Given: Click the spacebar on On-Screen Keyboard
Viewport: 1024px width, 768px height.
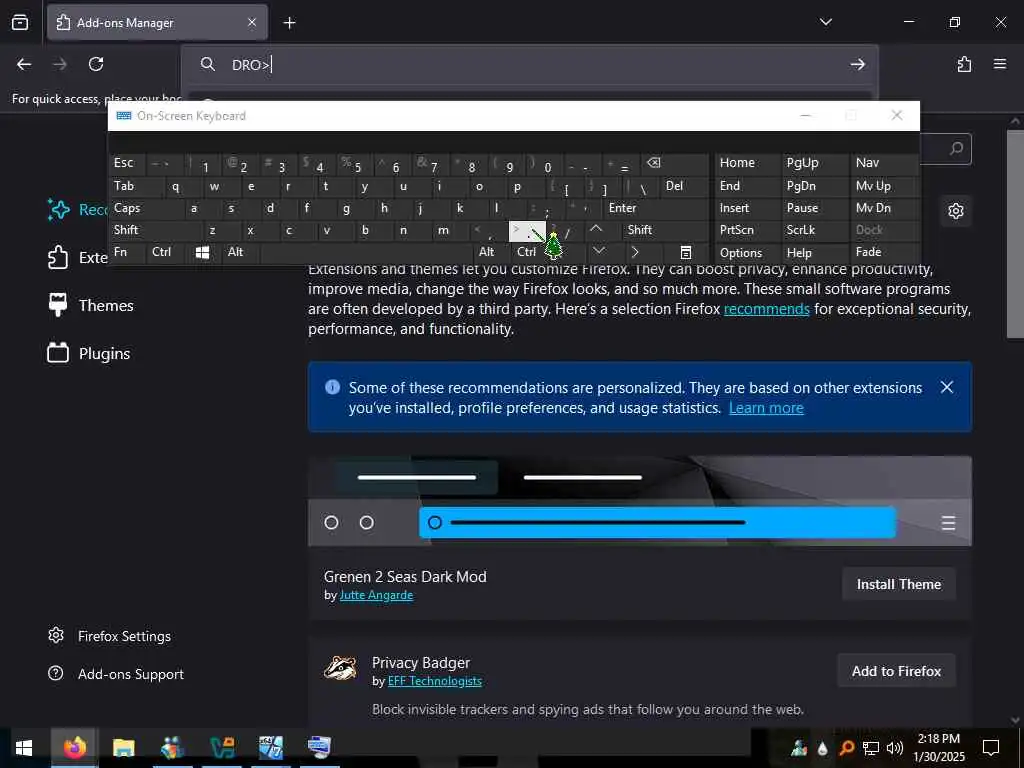Looking at the screenshot, I should click(366, 252).
